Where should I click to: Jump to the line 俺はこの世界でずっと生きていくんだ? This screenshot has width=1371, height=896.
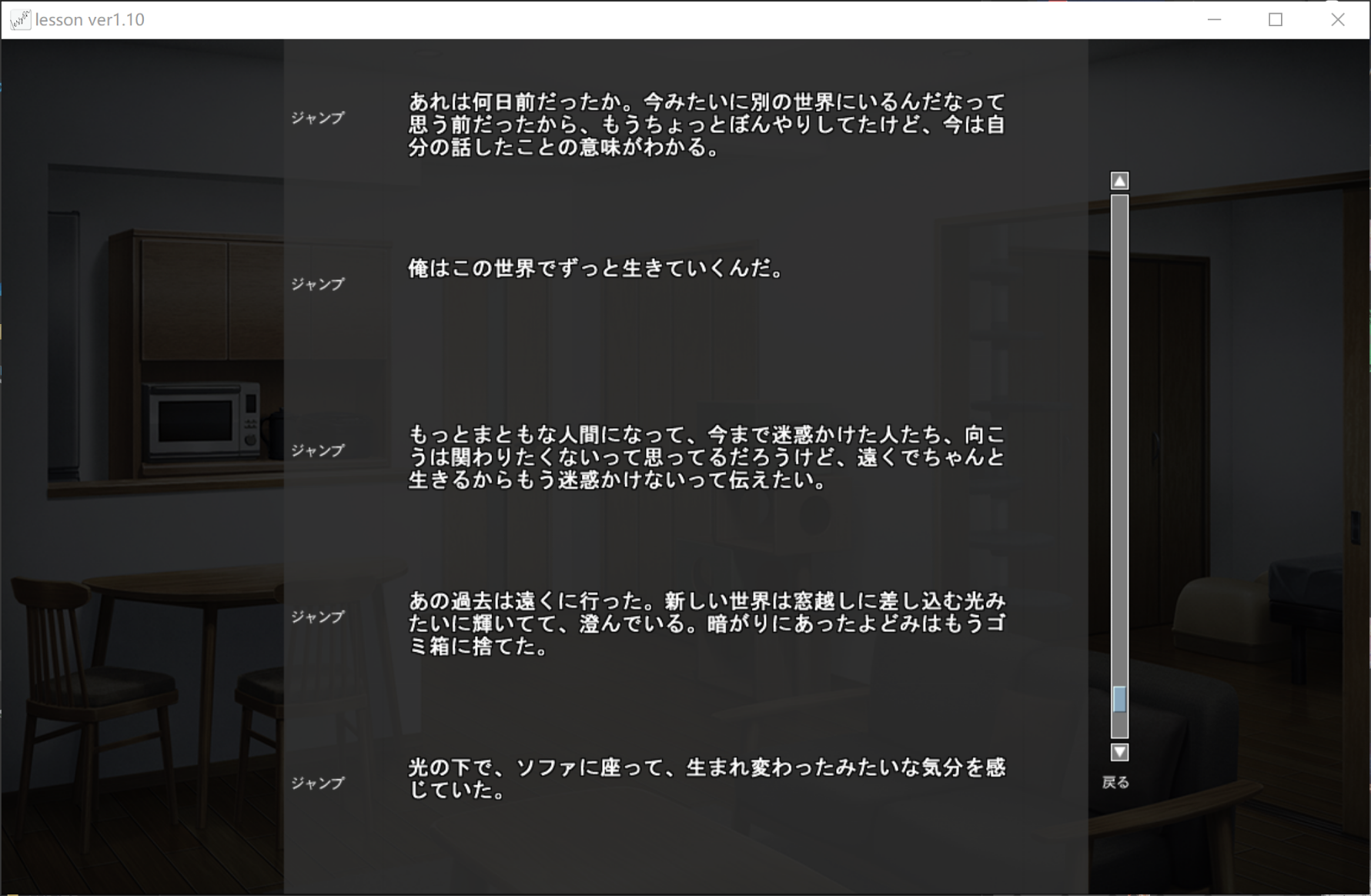pos(317,284)
